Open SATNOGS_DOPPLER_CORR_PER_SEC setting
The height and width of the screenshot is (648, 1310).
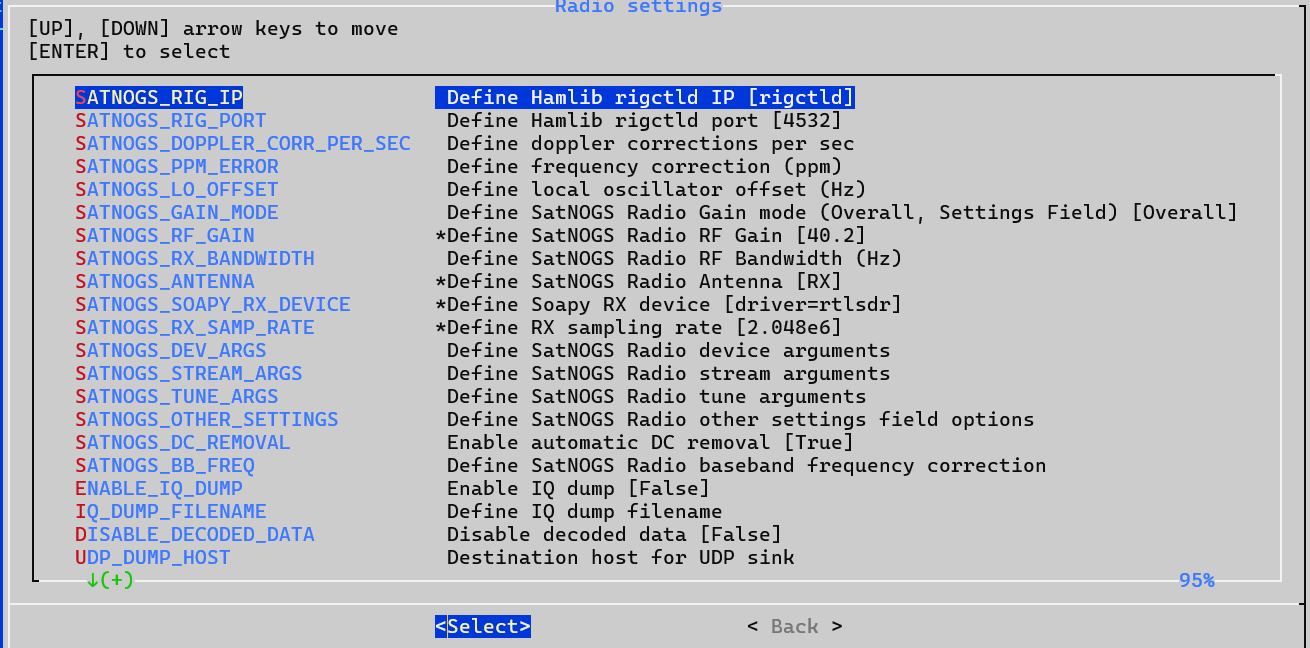pyautogui.click(x=243, y=144)
